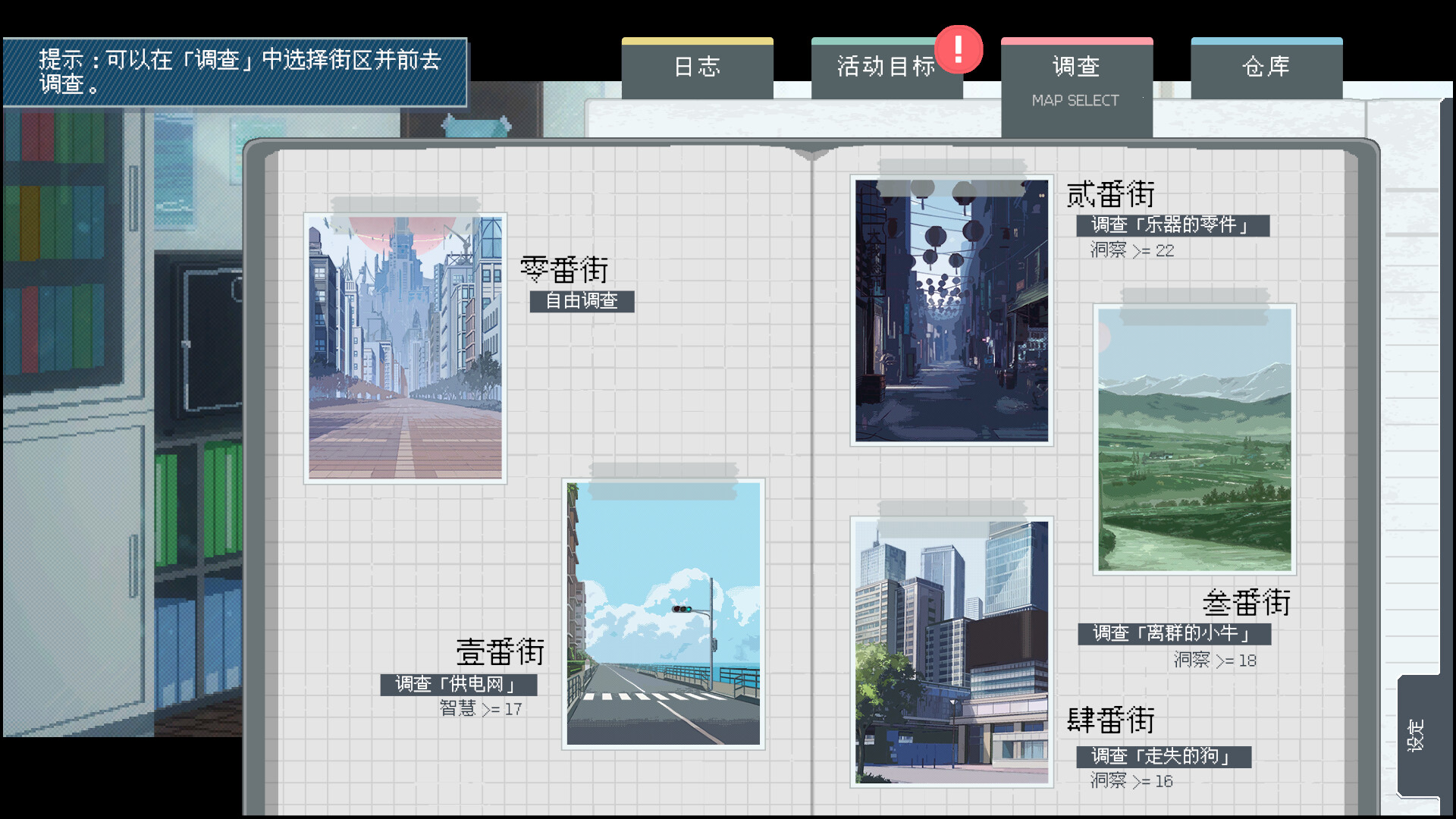The width and height of the screenshot is (1456, 819).
Task: Click the 调查「供电网」 button
Action: [x=458, y=685]
